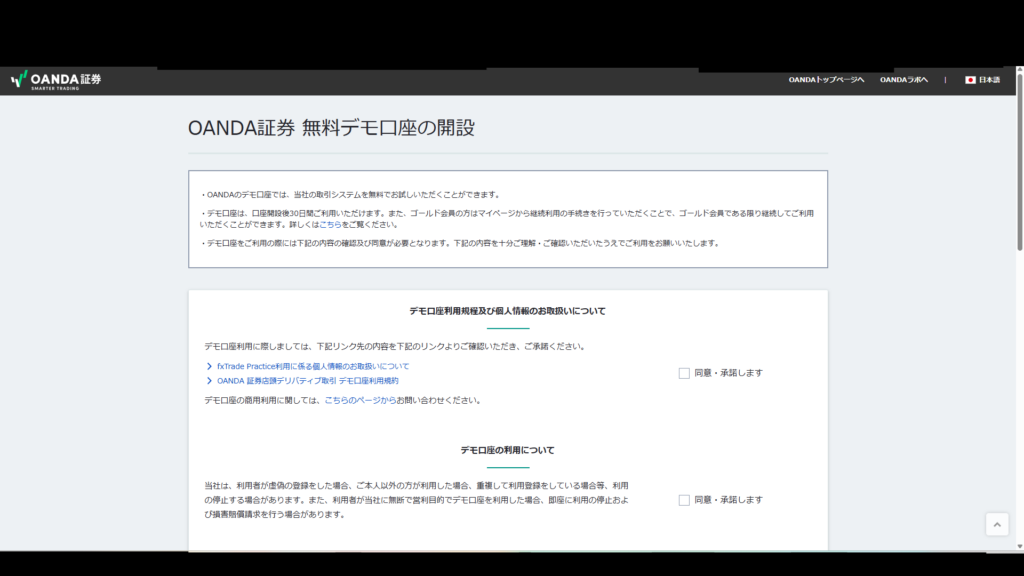
Task: Click chevron beside デモ口座利用規約 link
Action: [209, 381]
